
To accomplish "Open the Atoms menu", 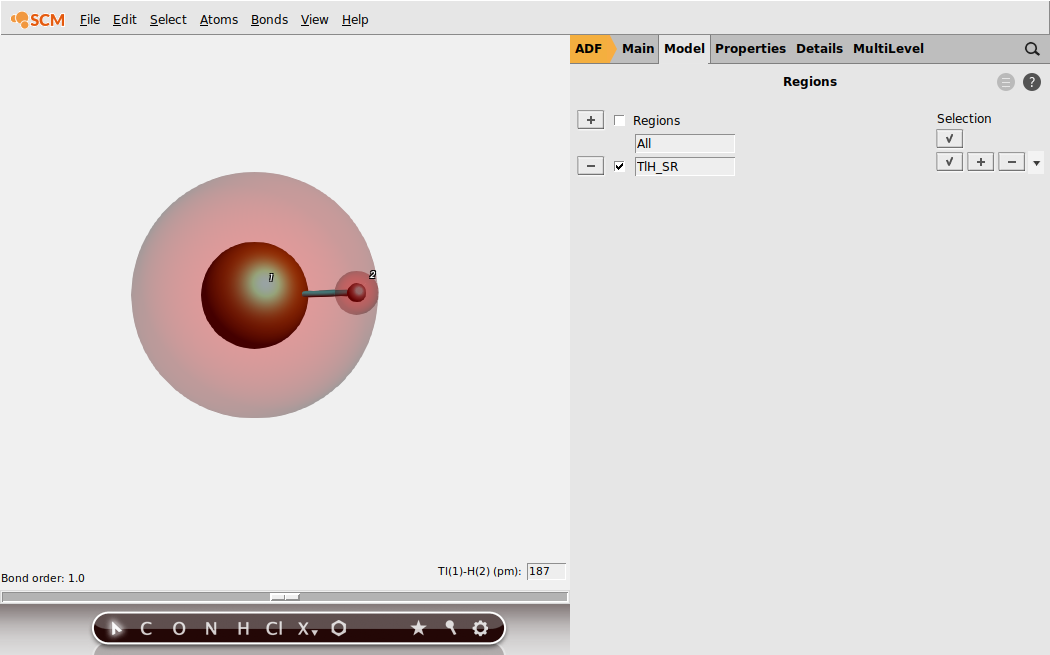I will click(219, 19).
